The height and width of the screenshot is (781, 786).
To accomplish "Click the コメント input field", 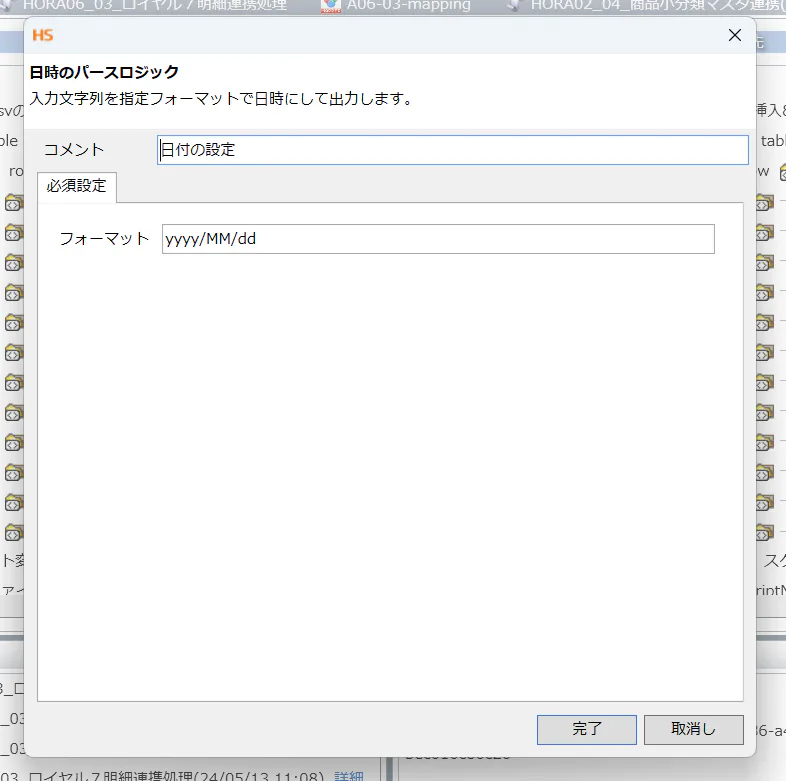I will (453, 149).
